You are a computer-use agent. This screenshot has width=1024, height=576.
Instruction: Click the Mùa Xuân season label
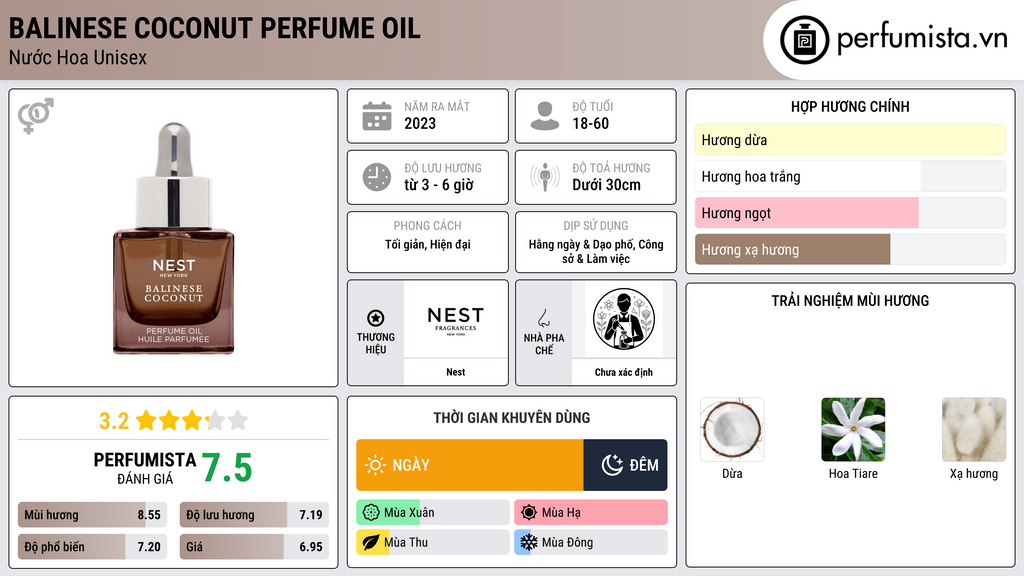tap(409, 513)
